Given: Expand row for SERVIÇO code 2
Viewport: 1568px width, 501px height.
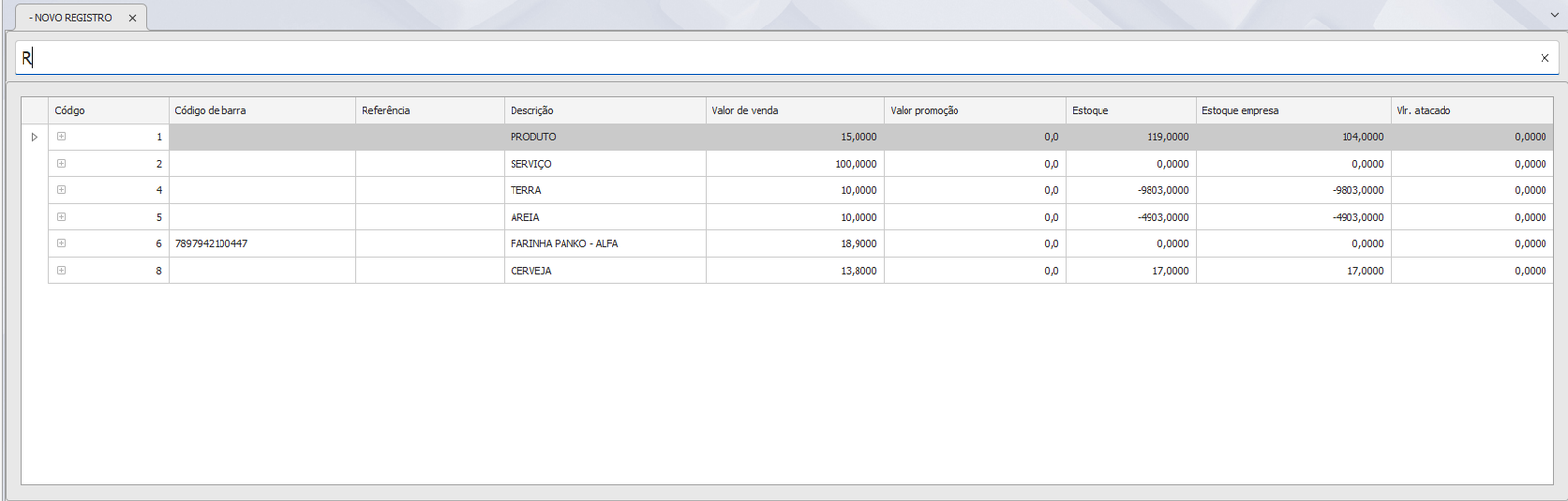Looking at the screenshot, I should [x=61, y=164].
